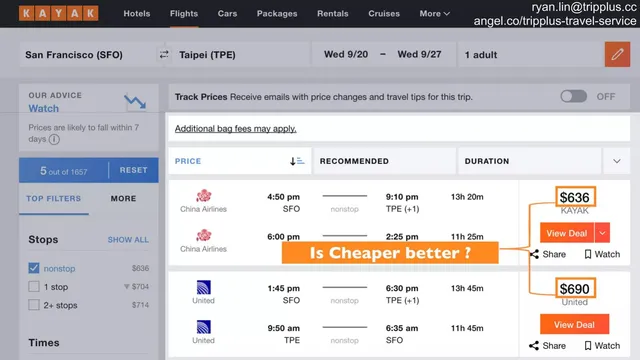
Task: Click the price trend arrow icon
Action: pyautogui.click(x=135, y=102)
